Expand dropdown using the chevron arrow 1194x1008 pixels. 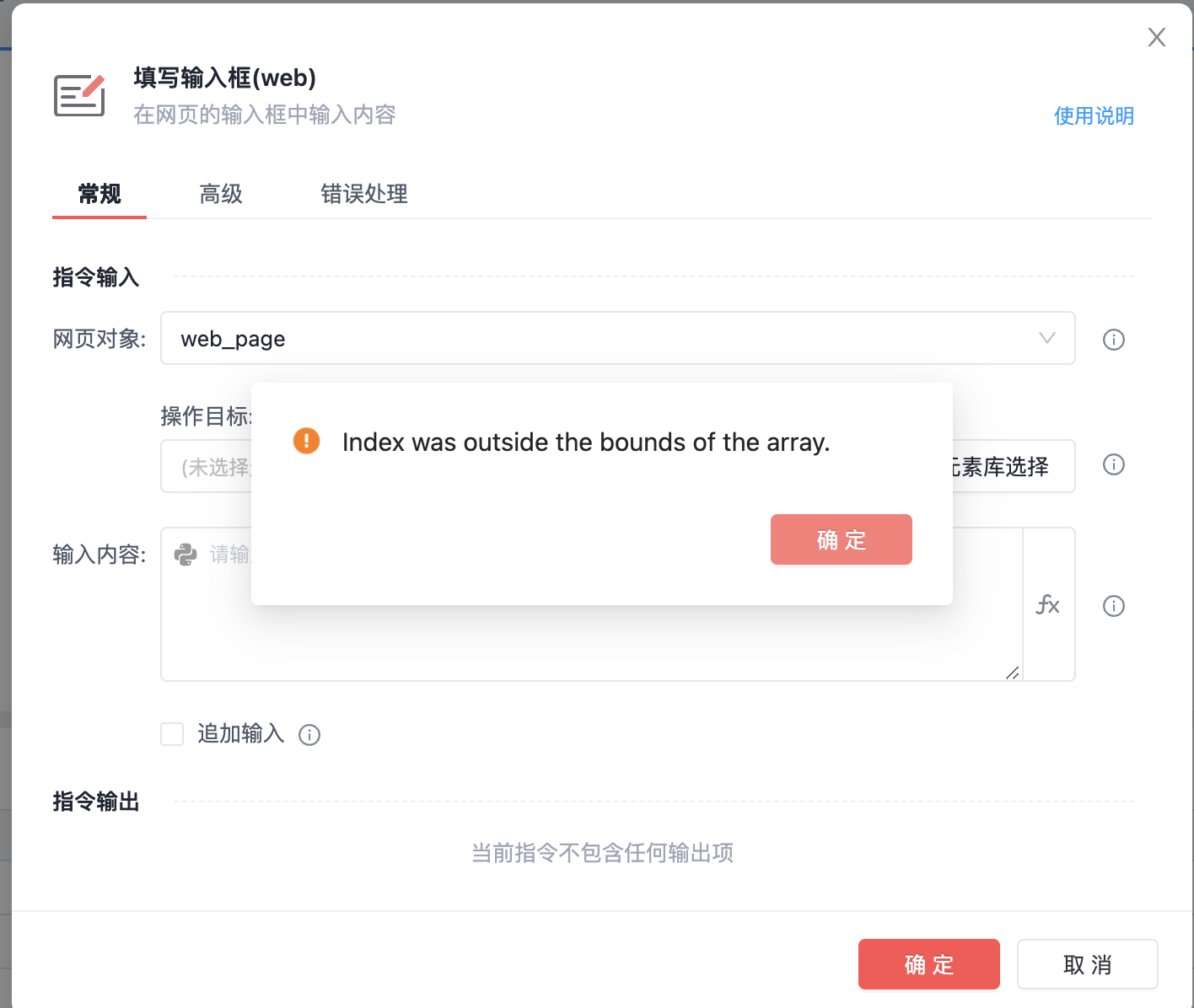[x=1047, y=338]
